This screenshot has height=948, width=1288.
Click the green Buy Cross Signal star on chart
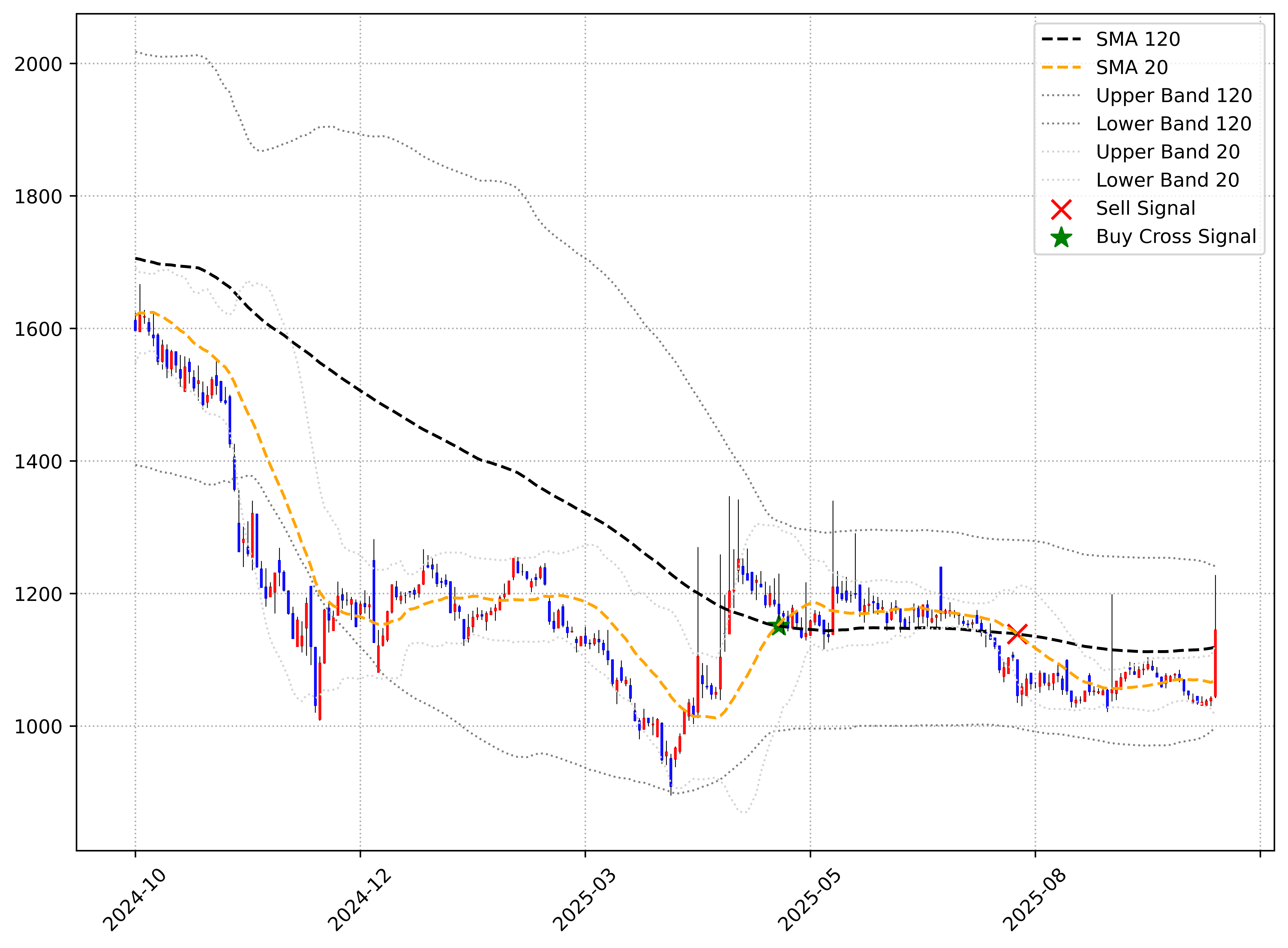click(779, 626)
